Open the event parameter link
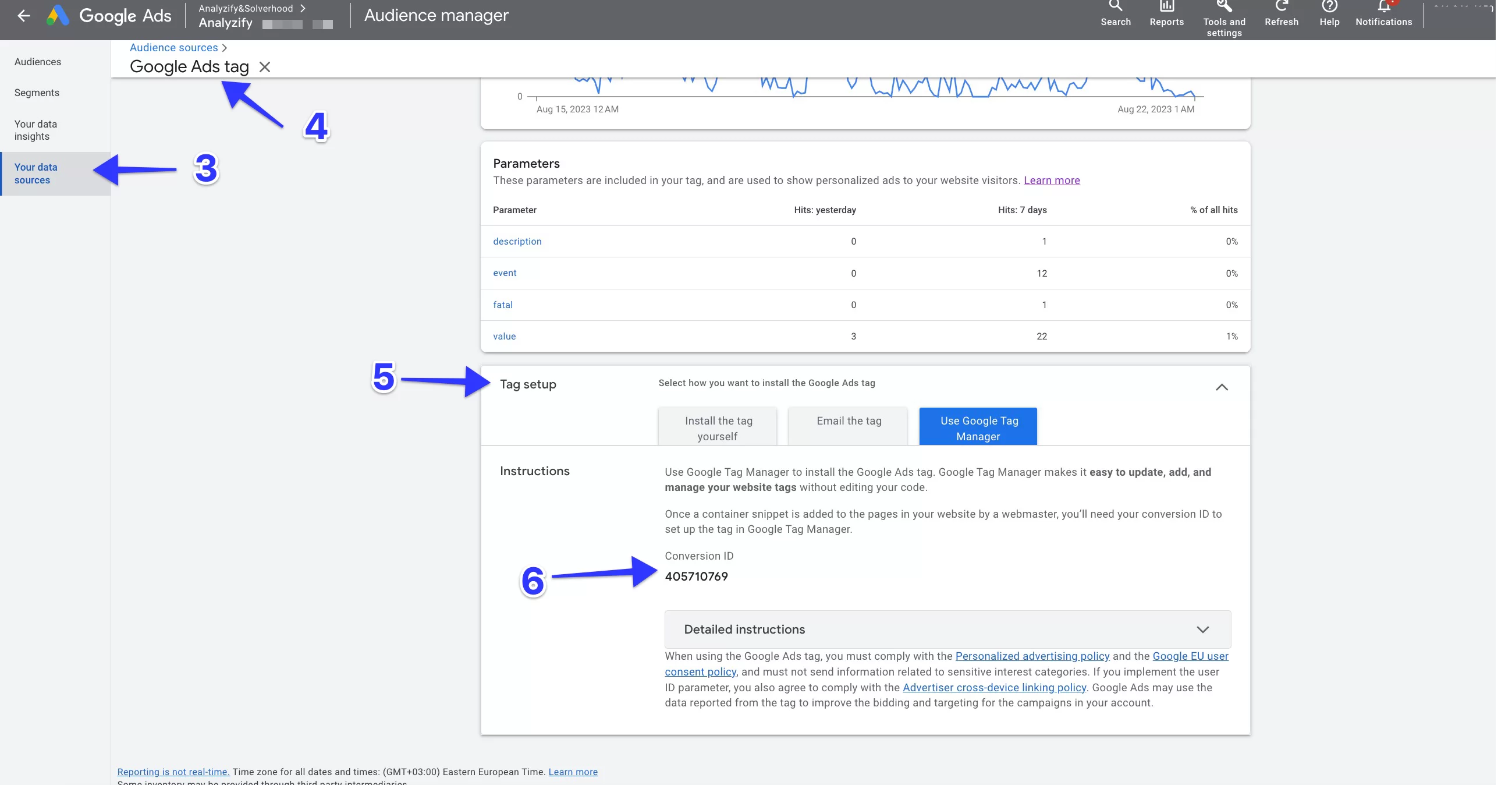Screen dimensions: 1512x785 505,273
